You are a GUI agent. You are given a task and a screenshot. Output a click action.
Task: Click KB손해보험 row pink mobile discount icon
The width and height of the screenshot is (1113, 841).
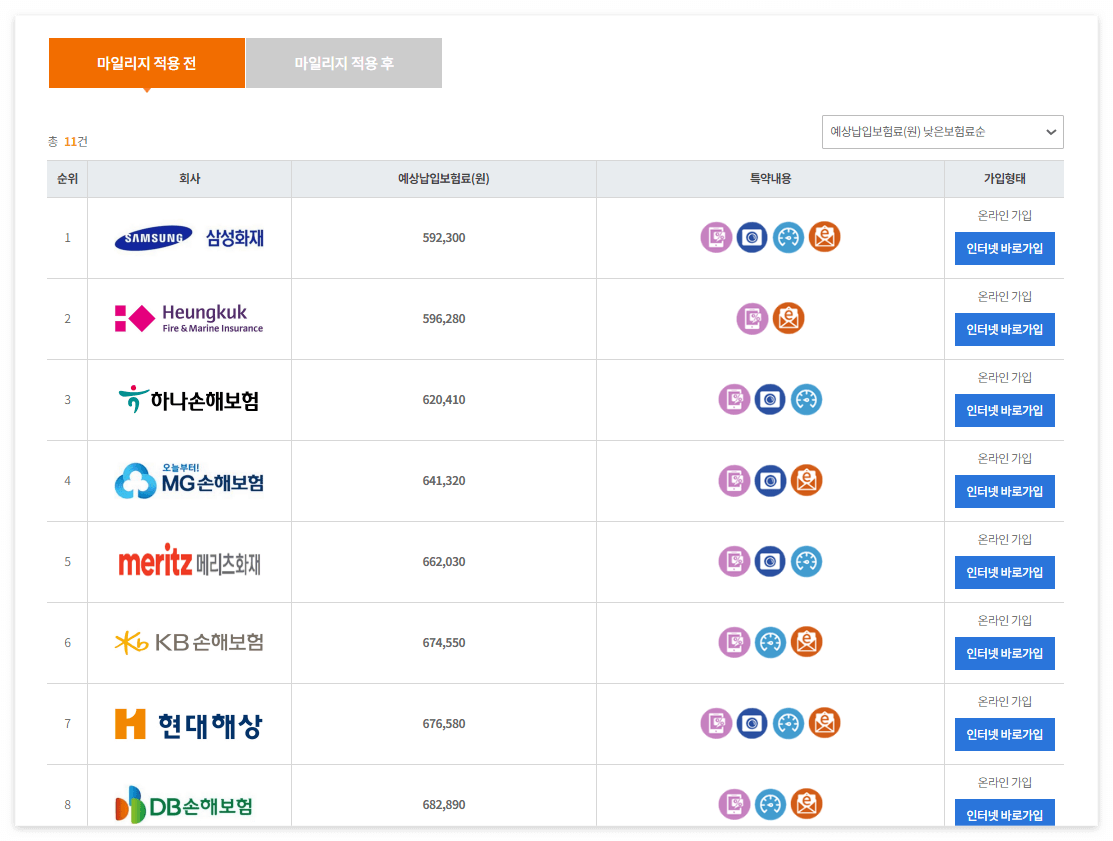(x=735, y=642)
